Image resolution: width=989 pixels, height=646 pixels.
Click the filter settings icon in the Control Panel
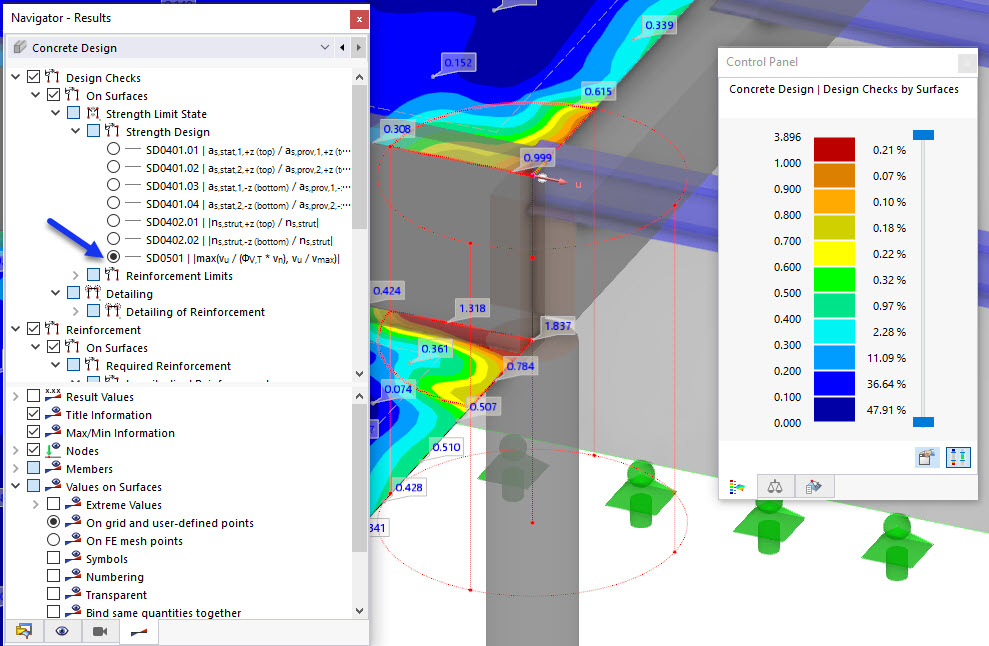click(x=814, y=485)
